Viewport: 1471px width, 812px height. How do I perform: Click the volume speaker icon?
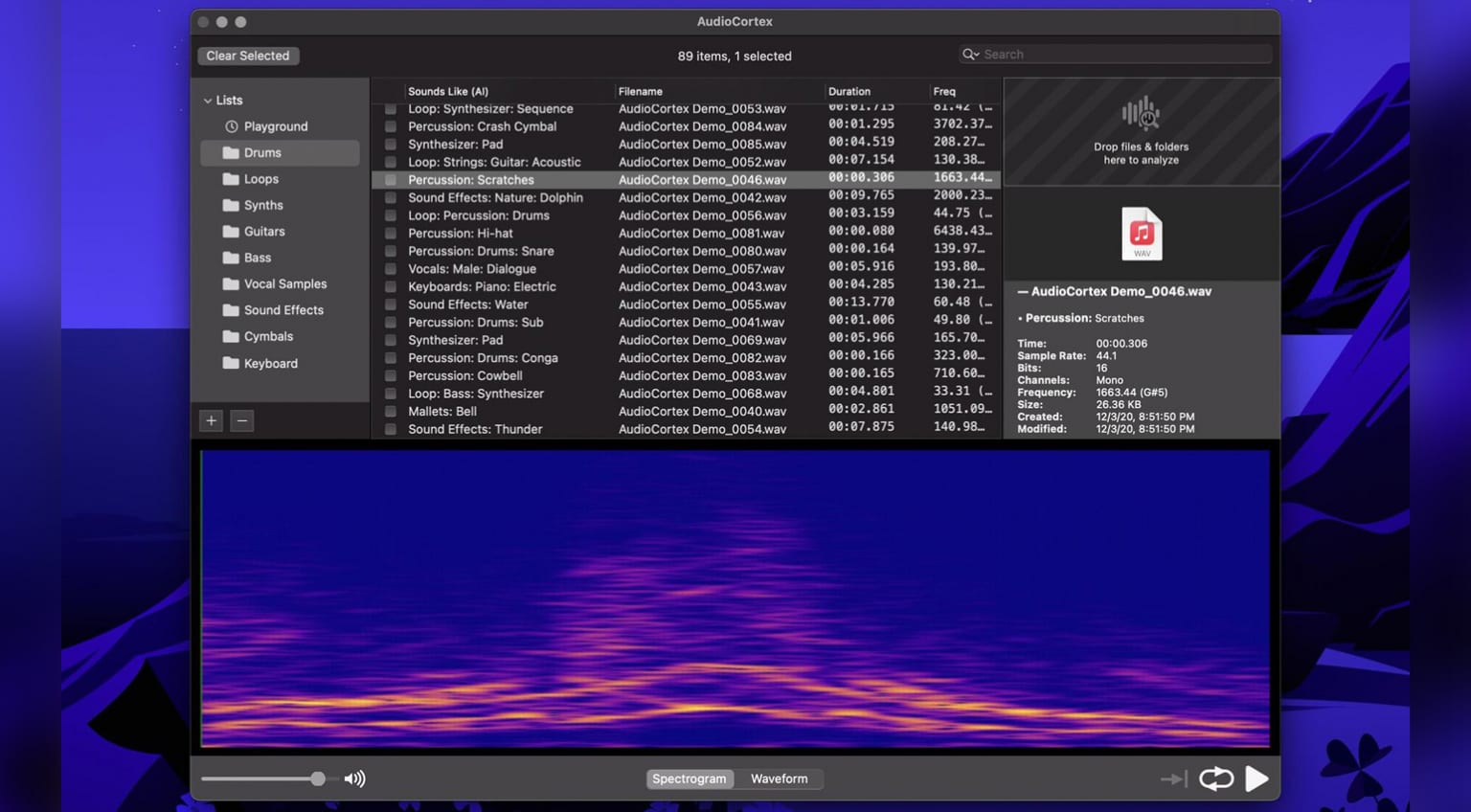click(x=354, y=778)
